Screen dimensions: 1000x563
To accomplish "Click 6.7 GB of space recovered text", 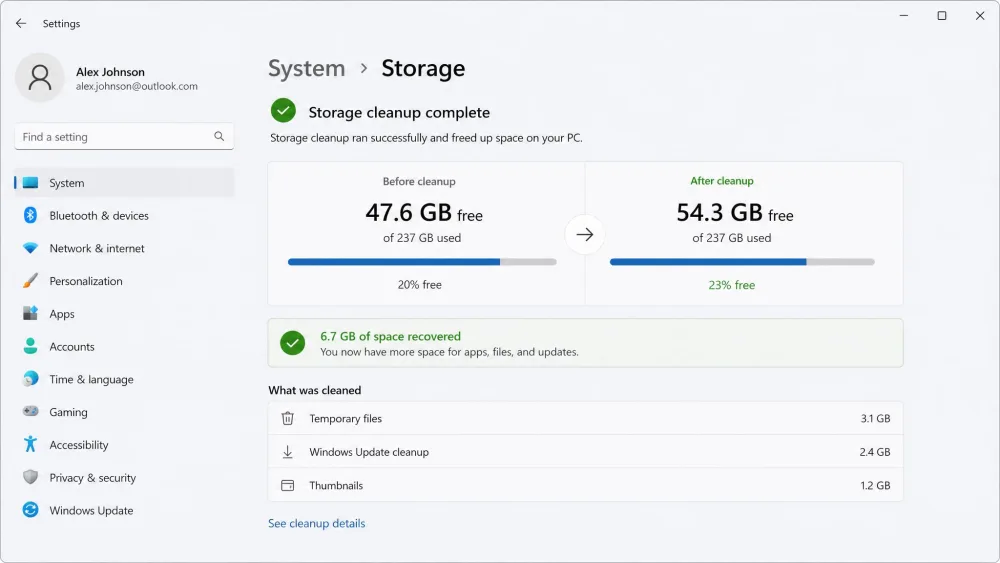I will [x=390, y=336].
